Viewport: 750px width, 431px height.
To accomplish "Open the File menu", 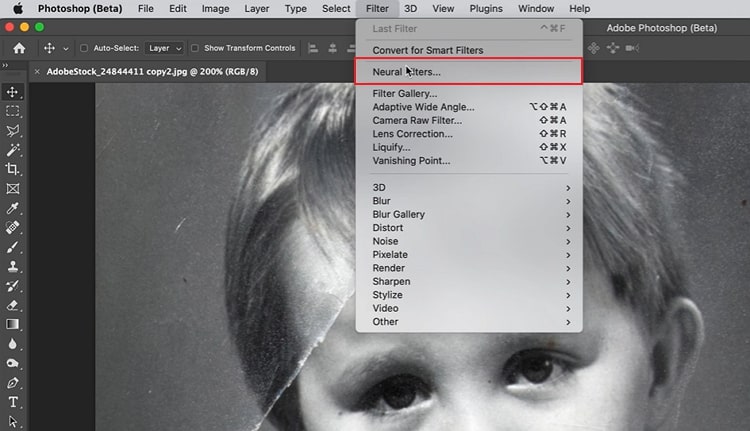I will click(145, 9).
